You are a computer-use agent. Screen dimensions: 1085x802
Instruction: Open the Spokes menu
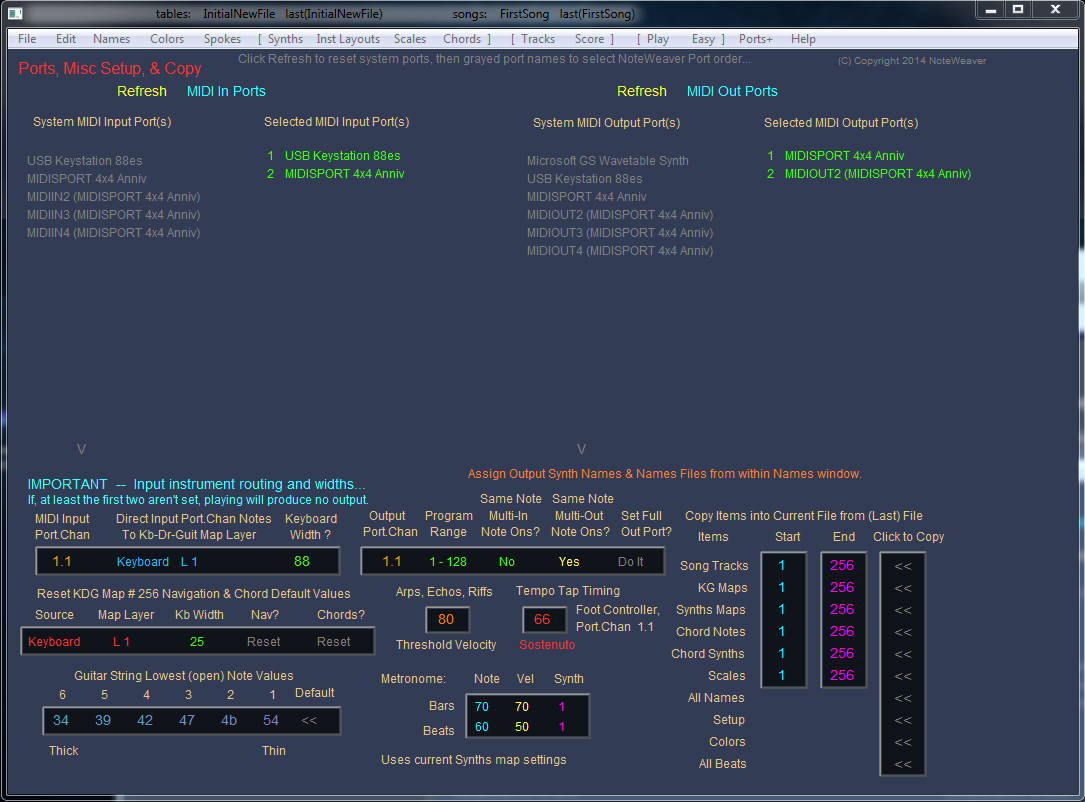coord(222,39)
